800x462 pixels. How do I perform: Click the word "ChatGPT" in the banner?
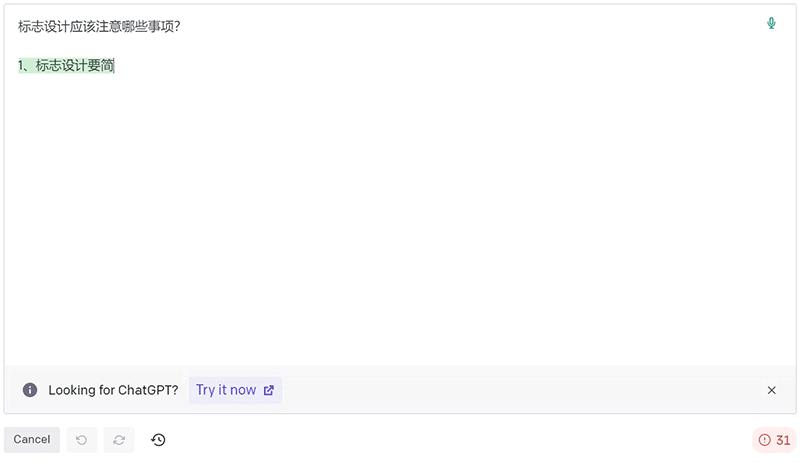[147, 390]
